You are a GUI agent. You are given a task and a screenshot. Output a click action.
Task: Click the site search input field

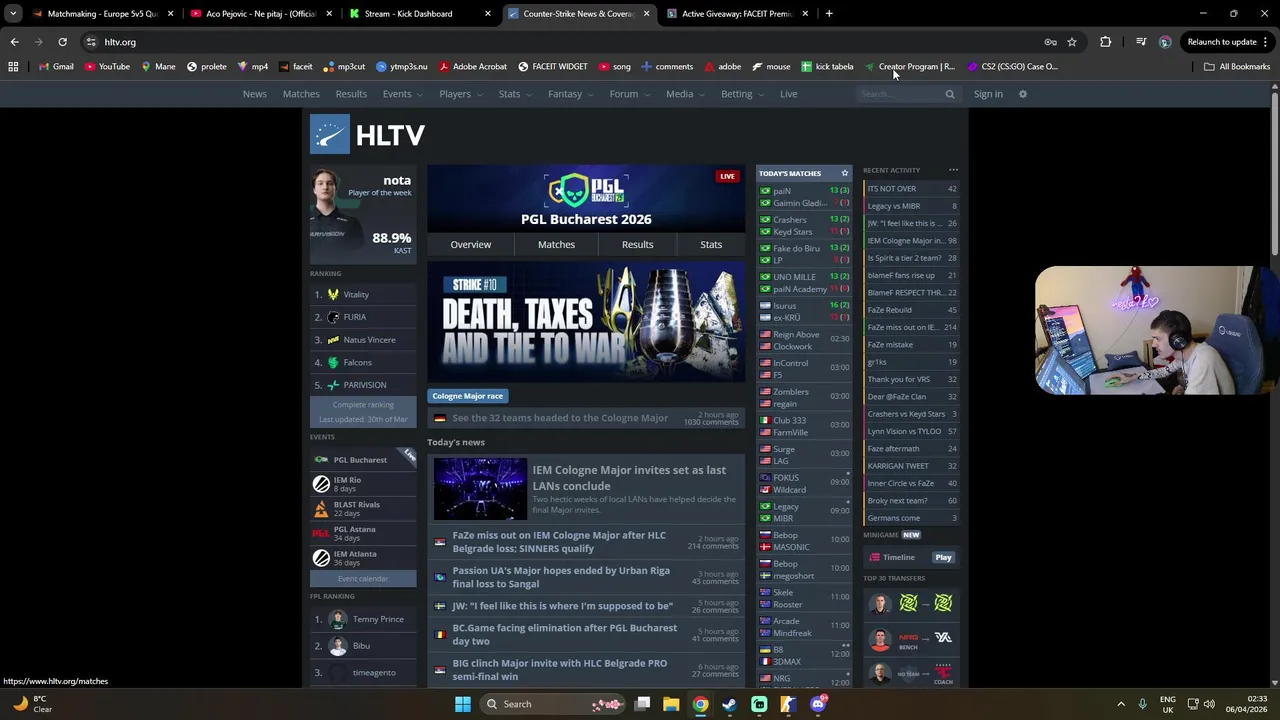[900, 94]
